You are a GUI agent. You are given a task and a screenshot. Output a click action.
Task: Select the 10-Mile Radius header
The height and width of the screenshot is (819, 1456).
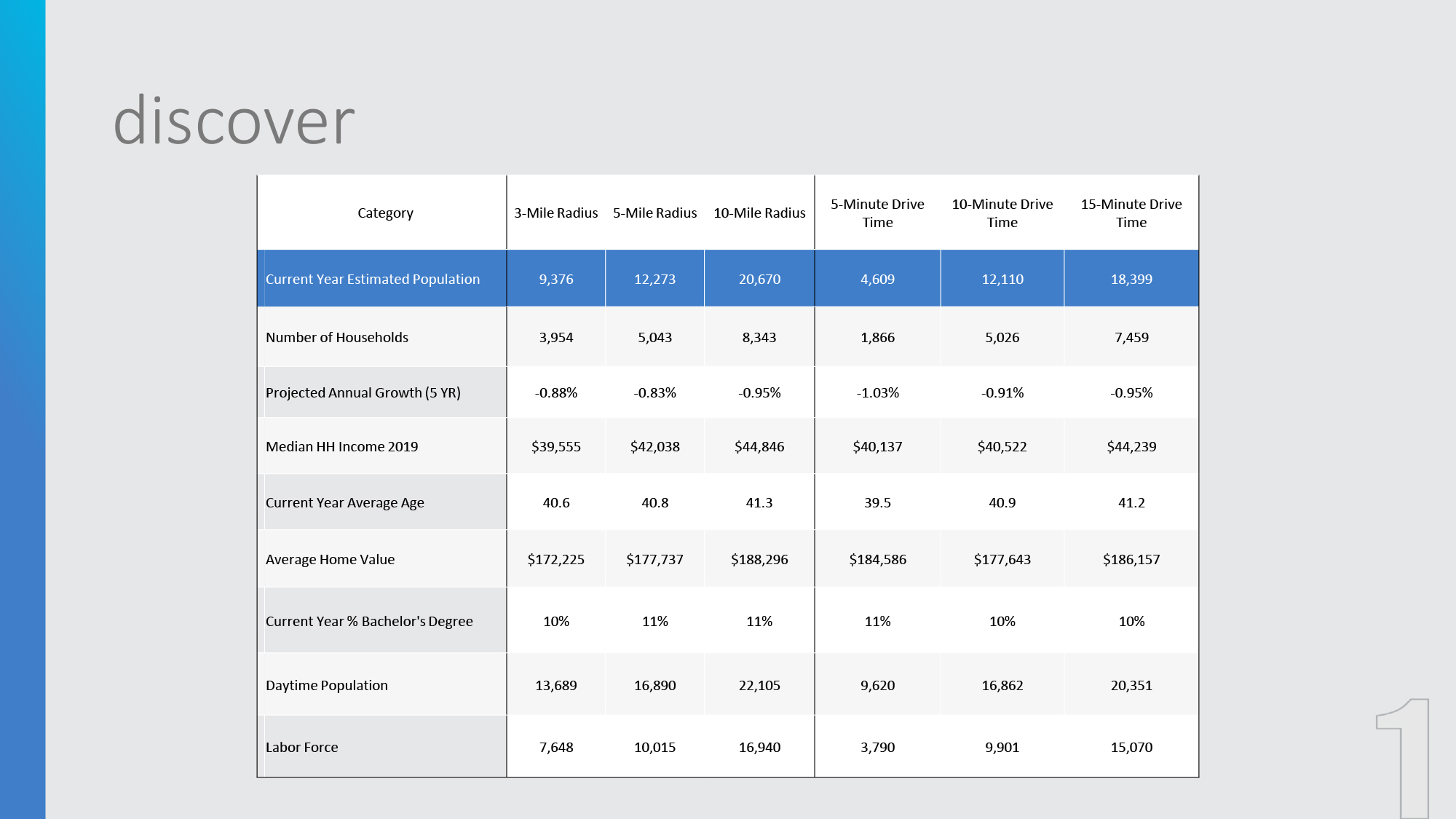759,213
